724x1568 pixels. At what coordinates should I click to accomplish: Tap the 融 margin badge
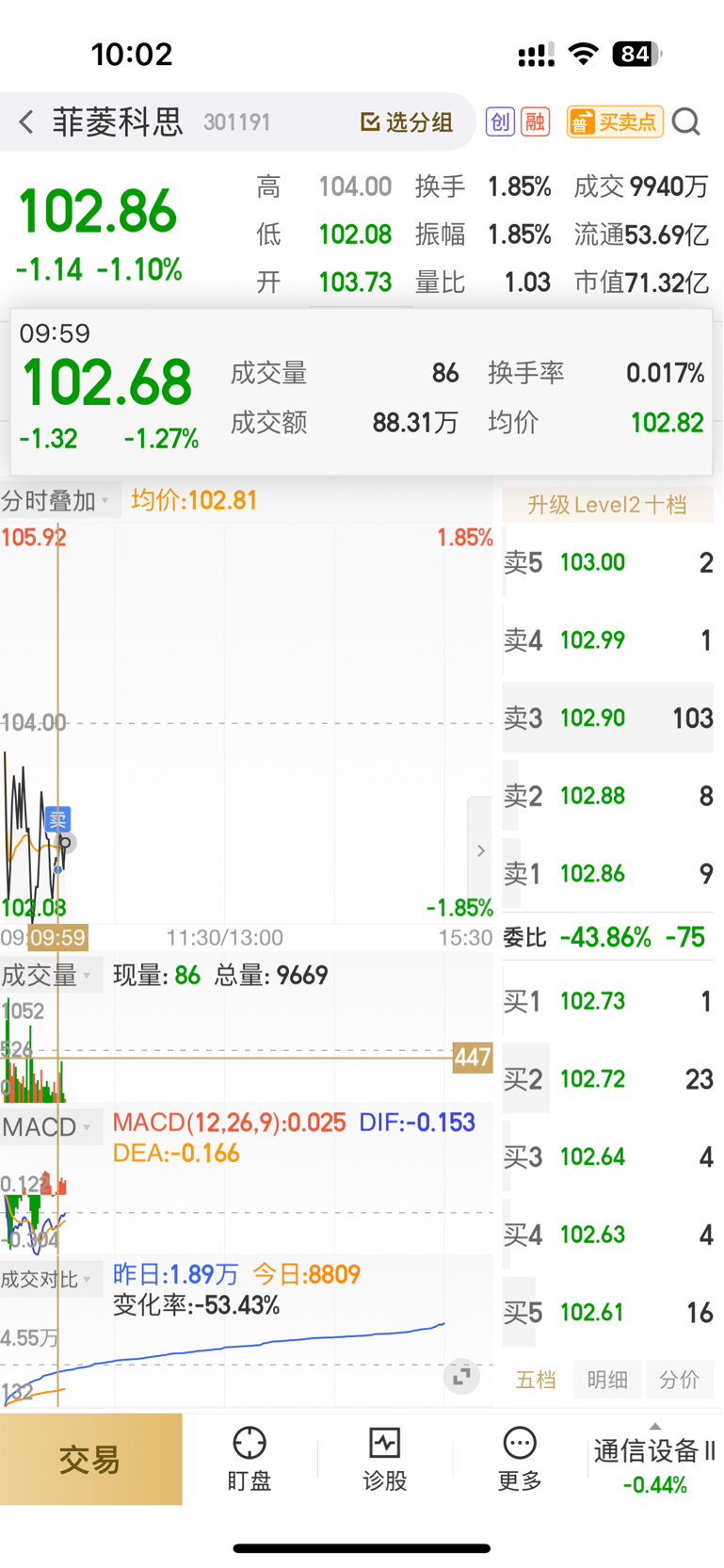point(536,121)
